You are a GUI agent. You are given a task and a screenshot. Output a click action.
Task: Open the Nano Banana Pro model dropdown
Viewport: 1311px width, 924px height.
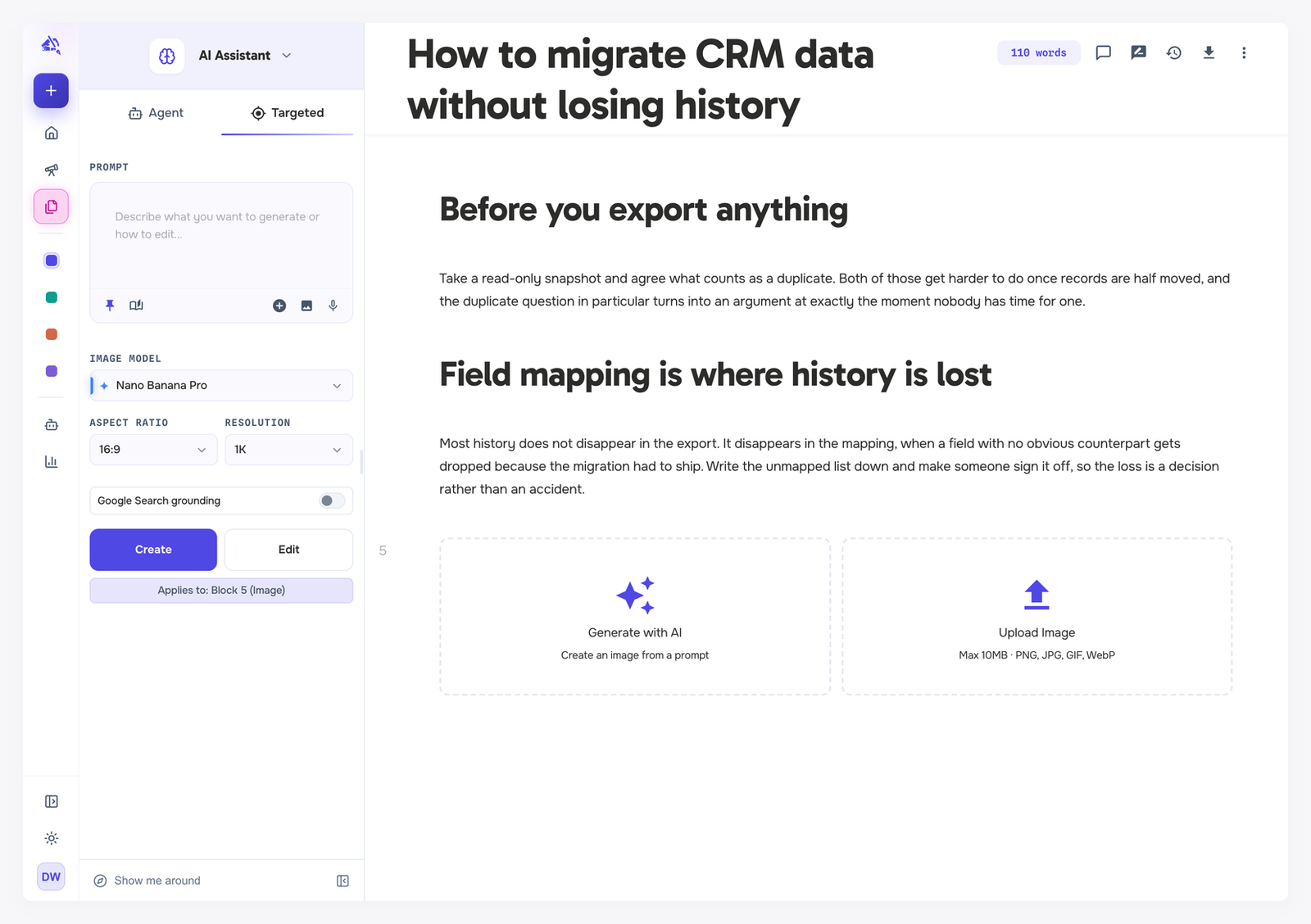tap(221, 386)
